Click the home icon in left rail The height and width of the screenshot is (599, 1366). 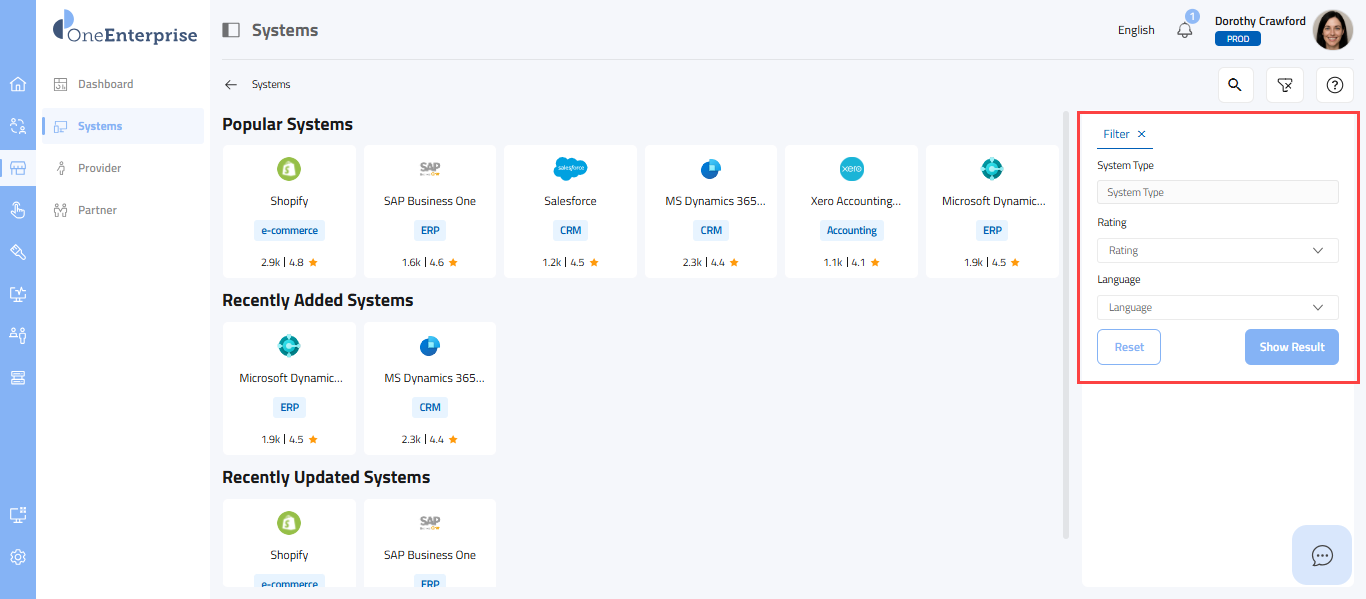[18, 84]
